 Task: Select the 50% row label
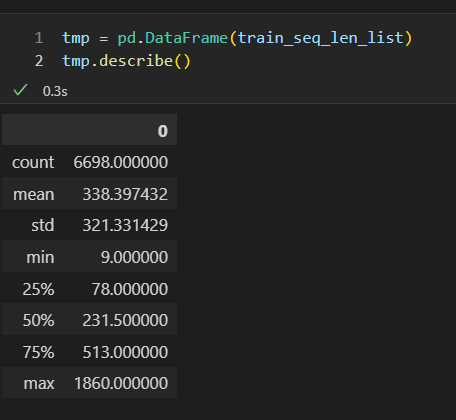tap(38, 320)
